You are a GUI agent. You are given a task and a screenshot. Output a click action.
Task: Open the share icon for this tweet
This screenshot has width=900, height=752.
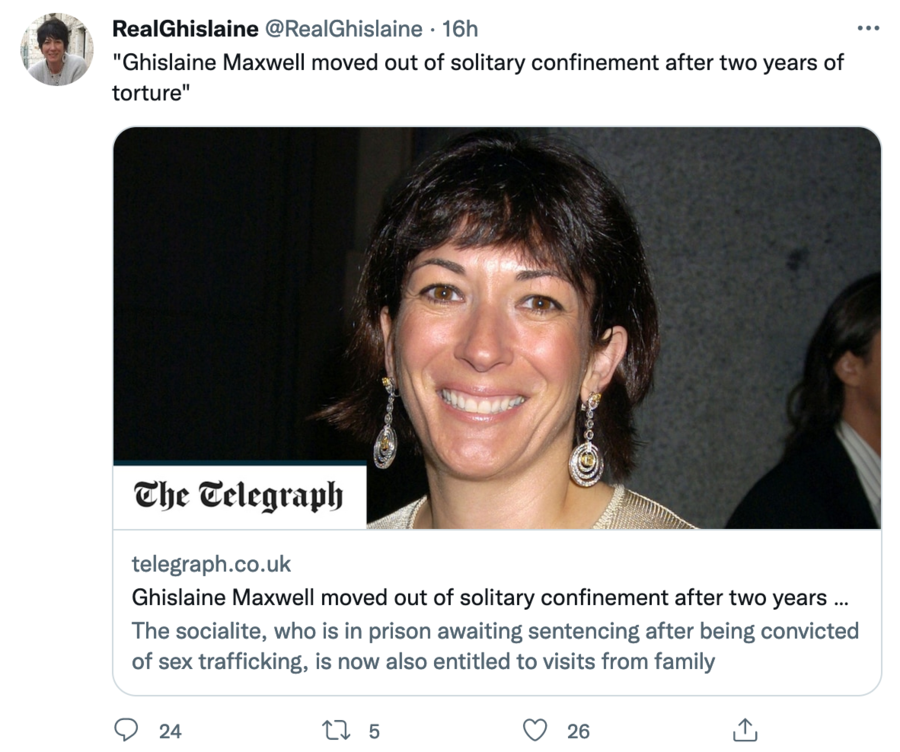(744, 730)
